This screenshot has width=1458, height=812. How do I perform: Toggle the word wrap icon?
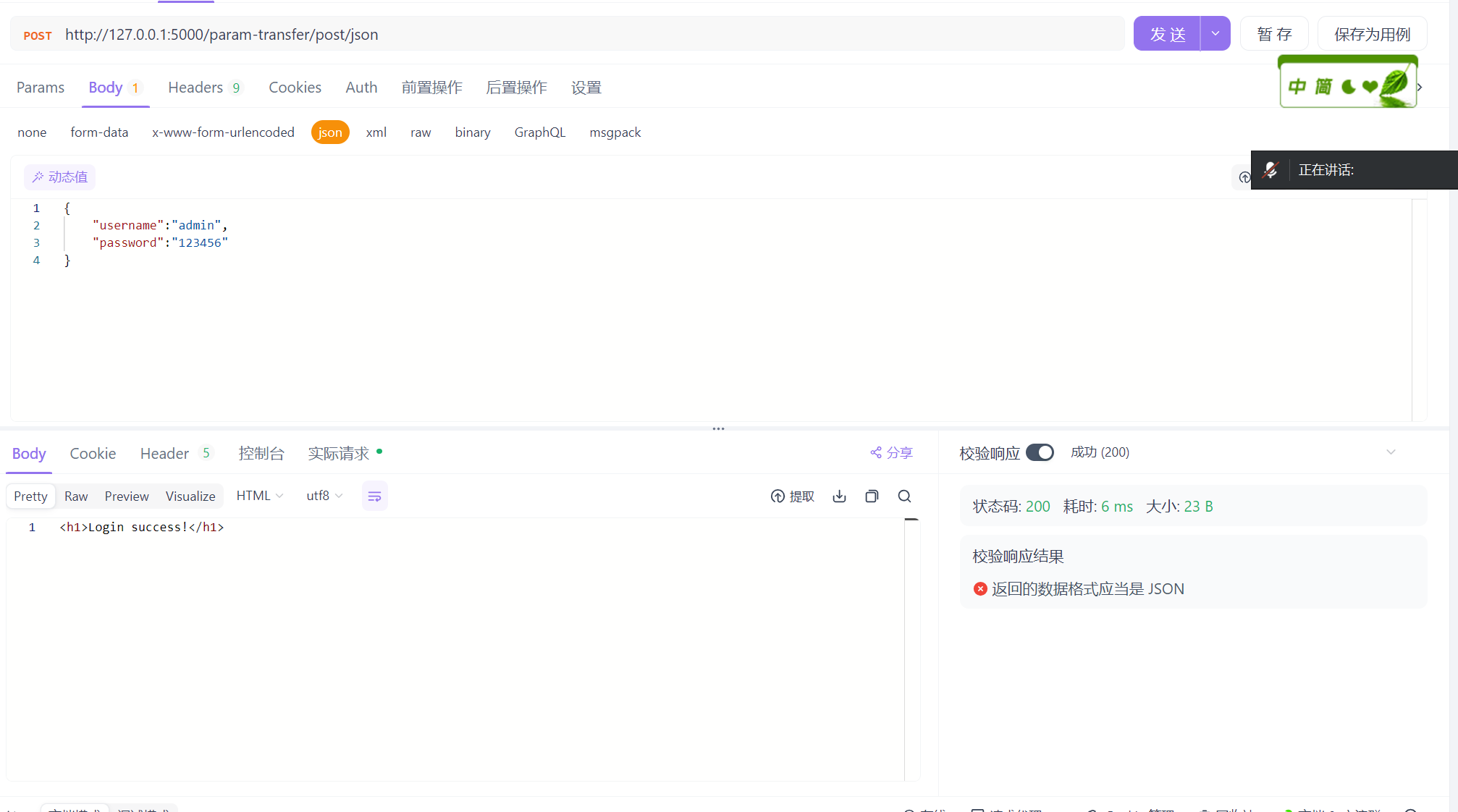(x=374, y=496)
